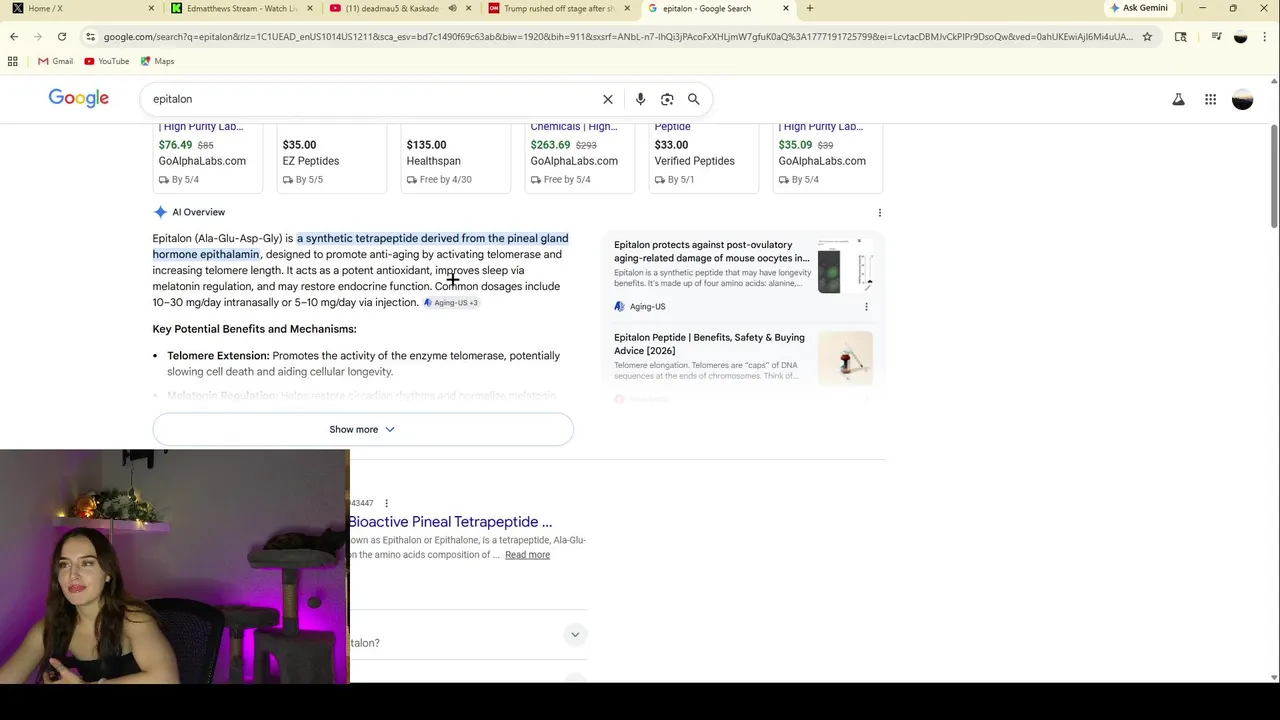This screenshot has width=1280, height=720.
Task: Open the $35.00 EZ Peptides product
Action: click(331, 157)
